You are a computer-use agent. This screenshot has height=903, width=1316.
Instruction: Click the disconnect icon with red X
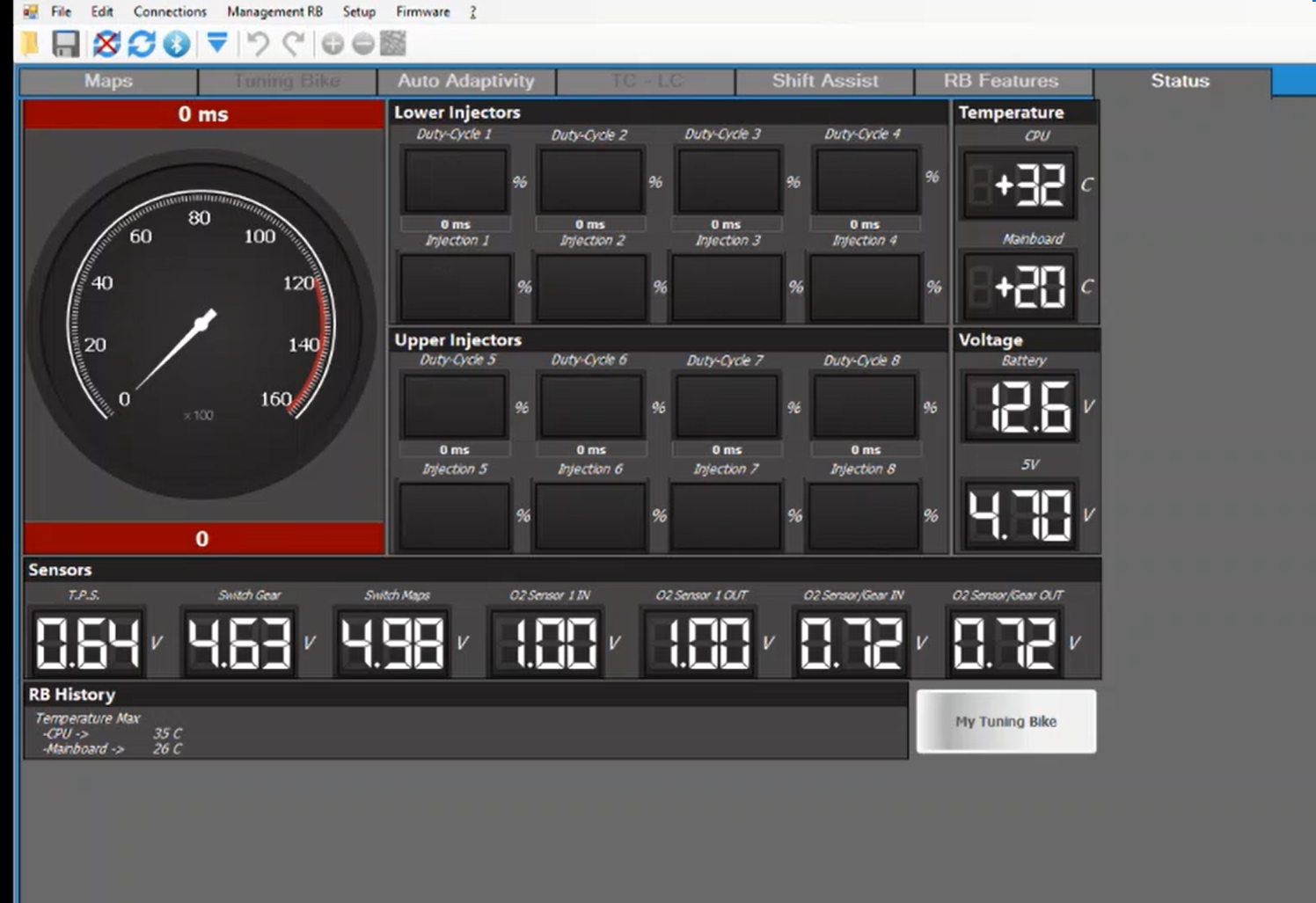click(x=106, y=43)
